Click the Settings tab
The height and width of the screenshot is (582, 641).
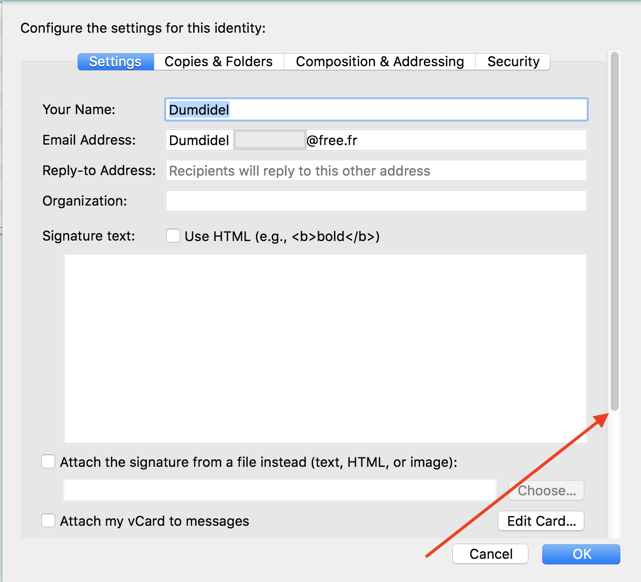(x=115, y=62)
